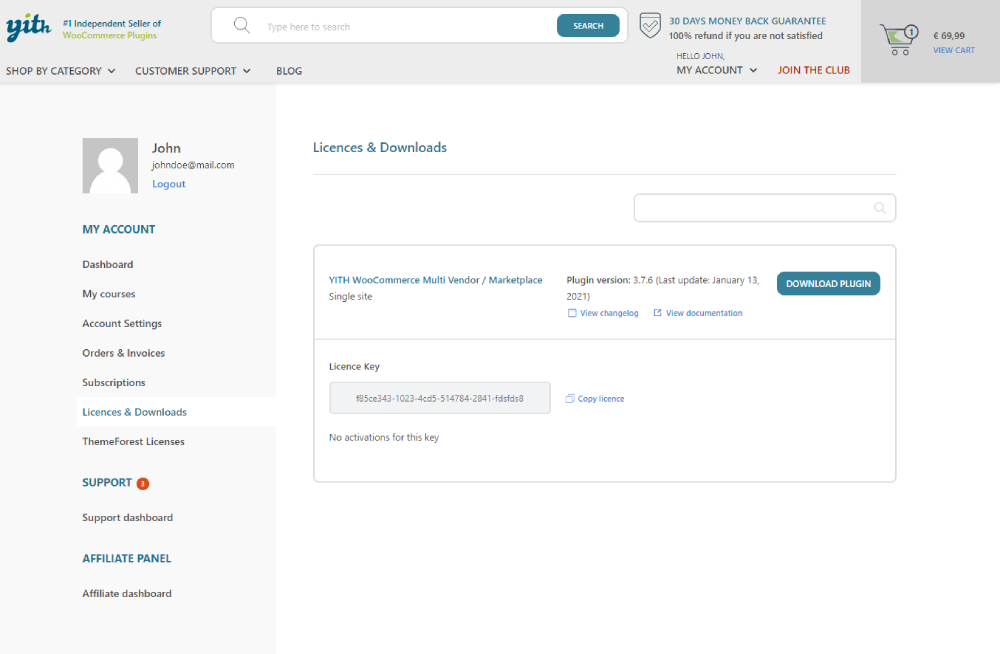
Task: Click the View documentation link text
Action: tap(704, 313)
